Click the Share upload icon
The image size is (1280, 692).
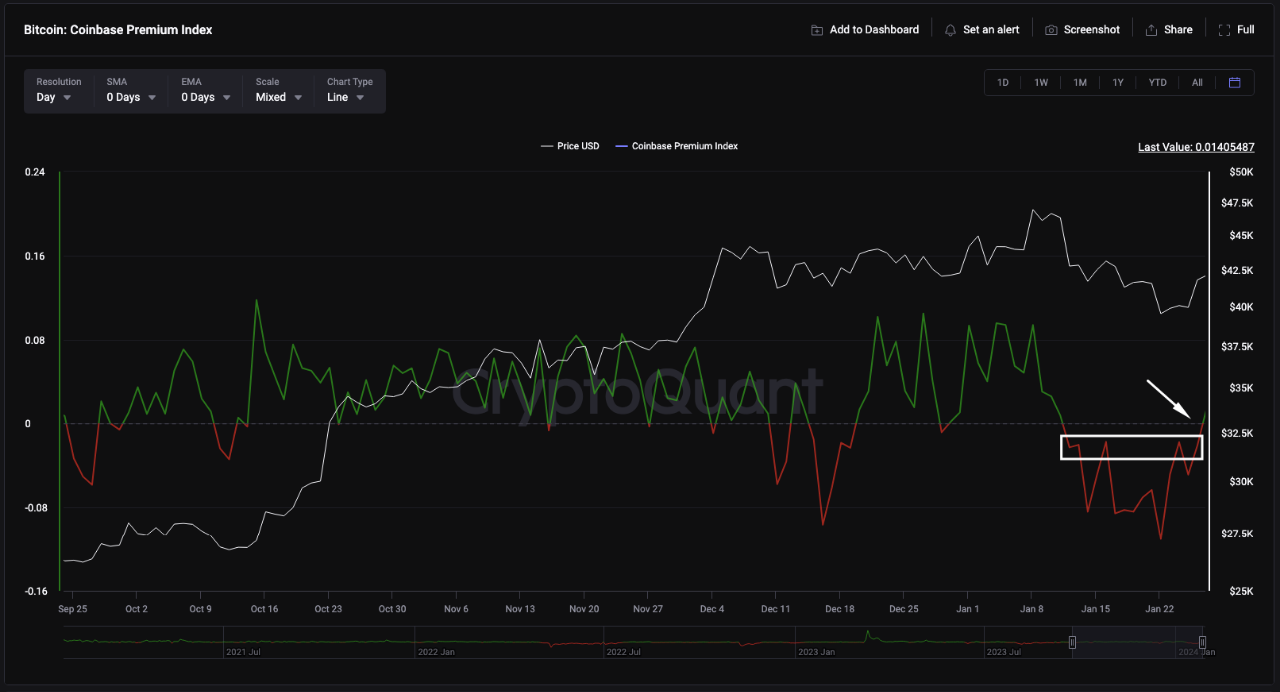[1151, 30]
